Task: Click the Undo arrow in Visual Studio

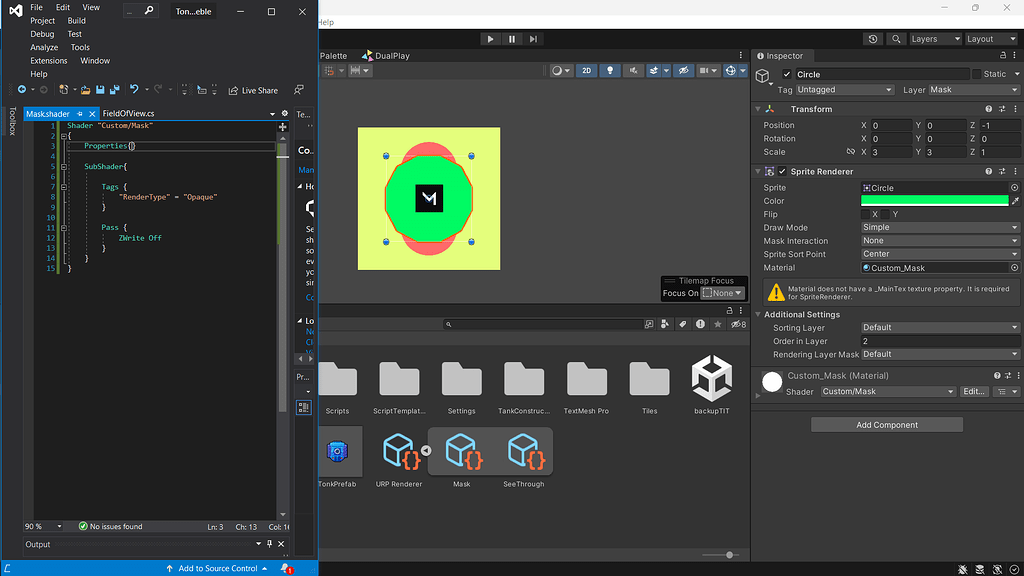Action: click(134, 90)
